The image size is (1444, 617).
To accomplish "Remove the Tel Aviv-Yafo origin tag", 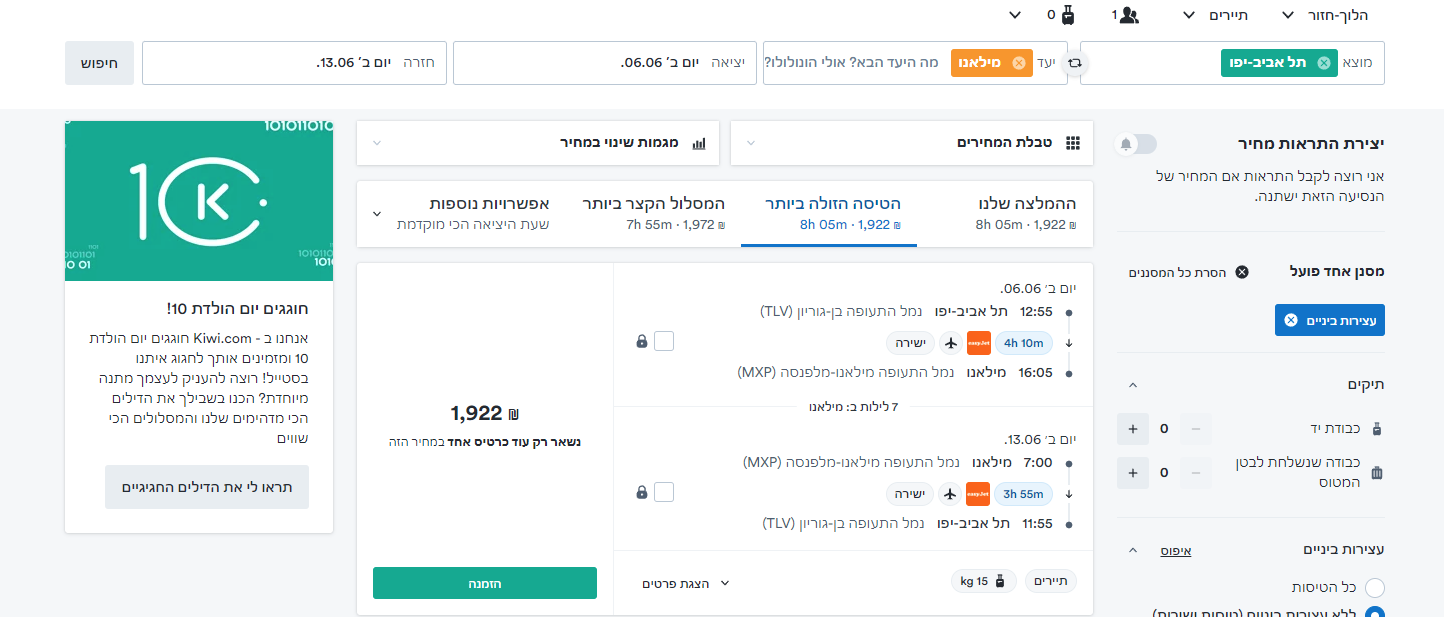I will (1324, 63).
